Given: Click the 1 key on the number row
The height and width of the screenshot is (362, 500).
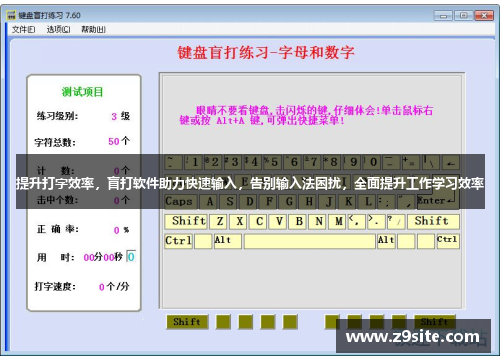Looking at the screenshot, I should coord(193,162).
